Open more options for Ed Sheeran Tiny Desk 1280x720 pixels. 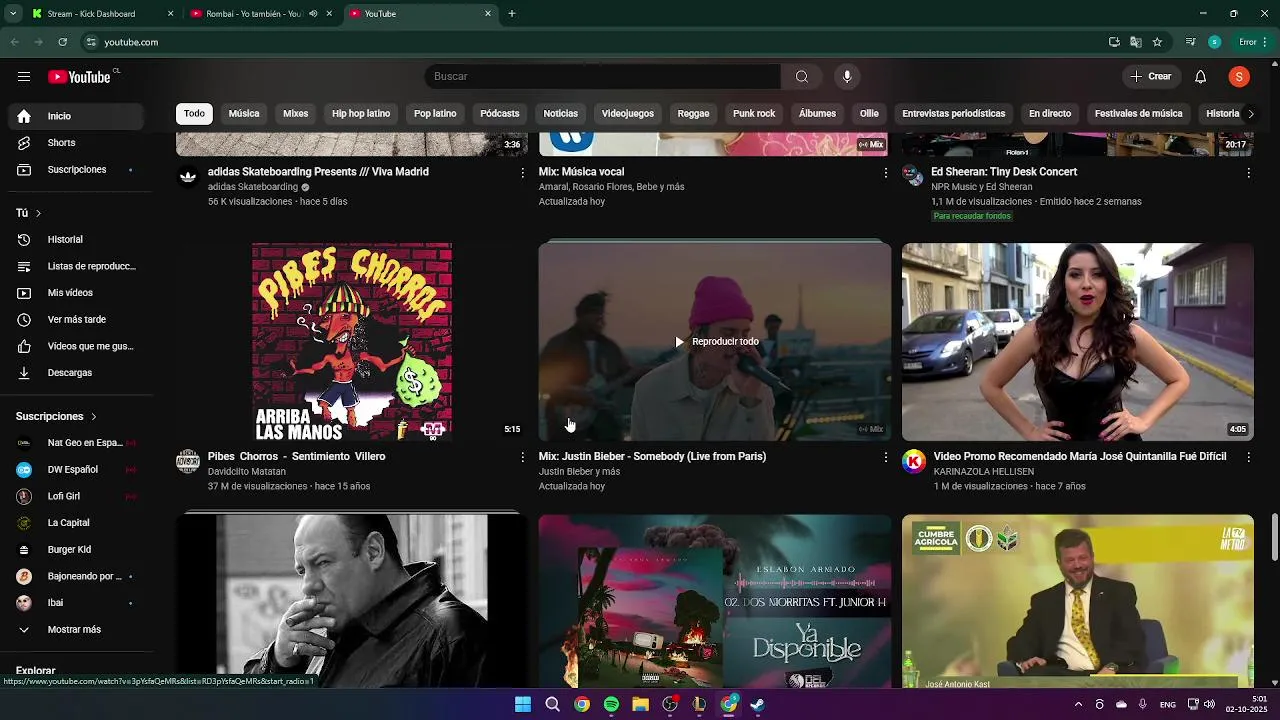point(1248,173)
